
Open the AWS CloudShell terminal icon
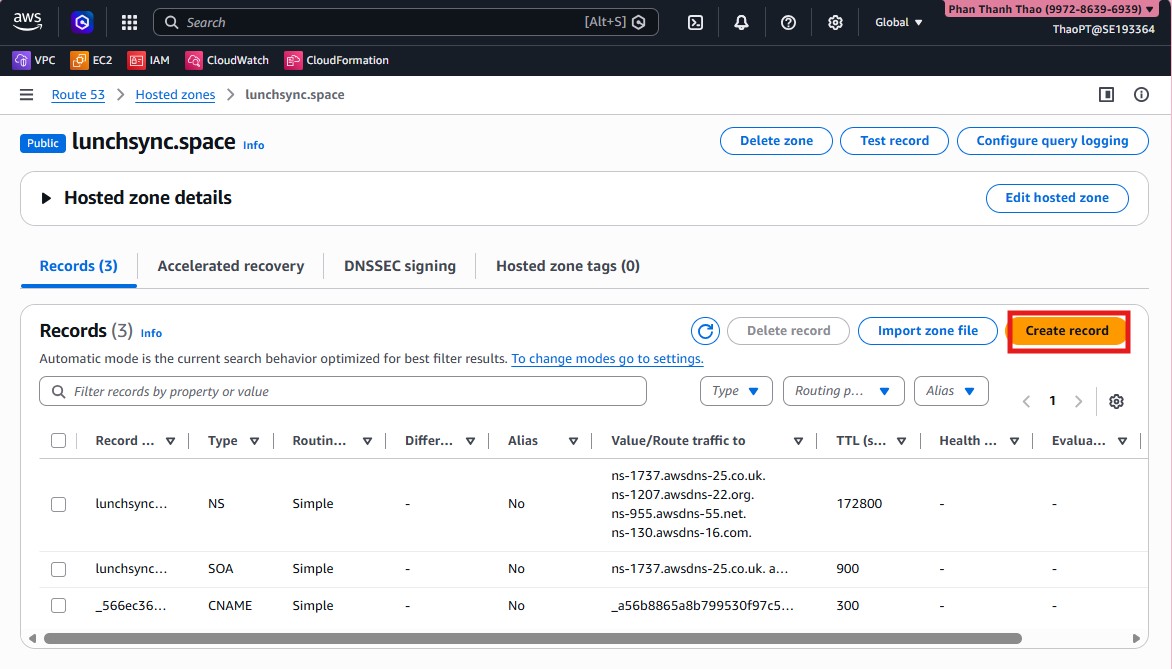696,22
